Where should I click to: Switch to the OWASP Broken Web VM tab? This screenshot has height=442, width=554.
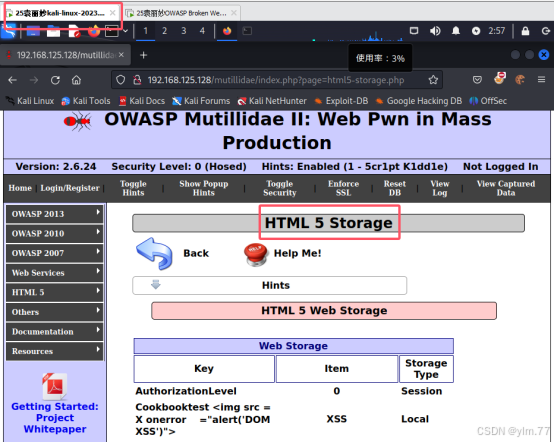tap(182, 13)
